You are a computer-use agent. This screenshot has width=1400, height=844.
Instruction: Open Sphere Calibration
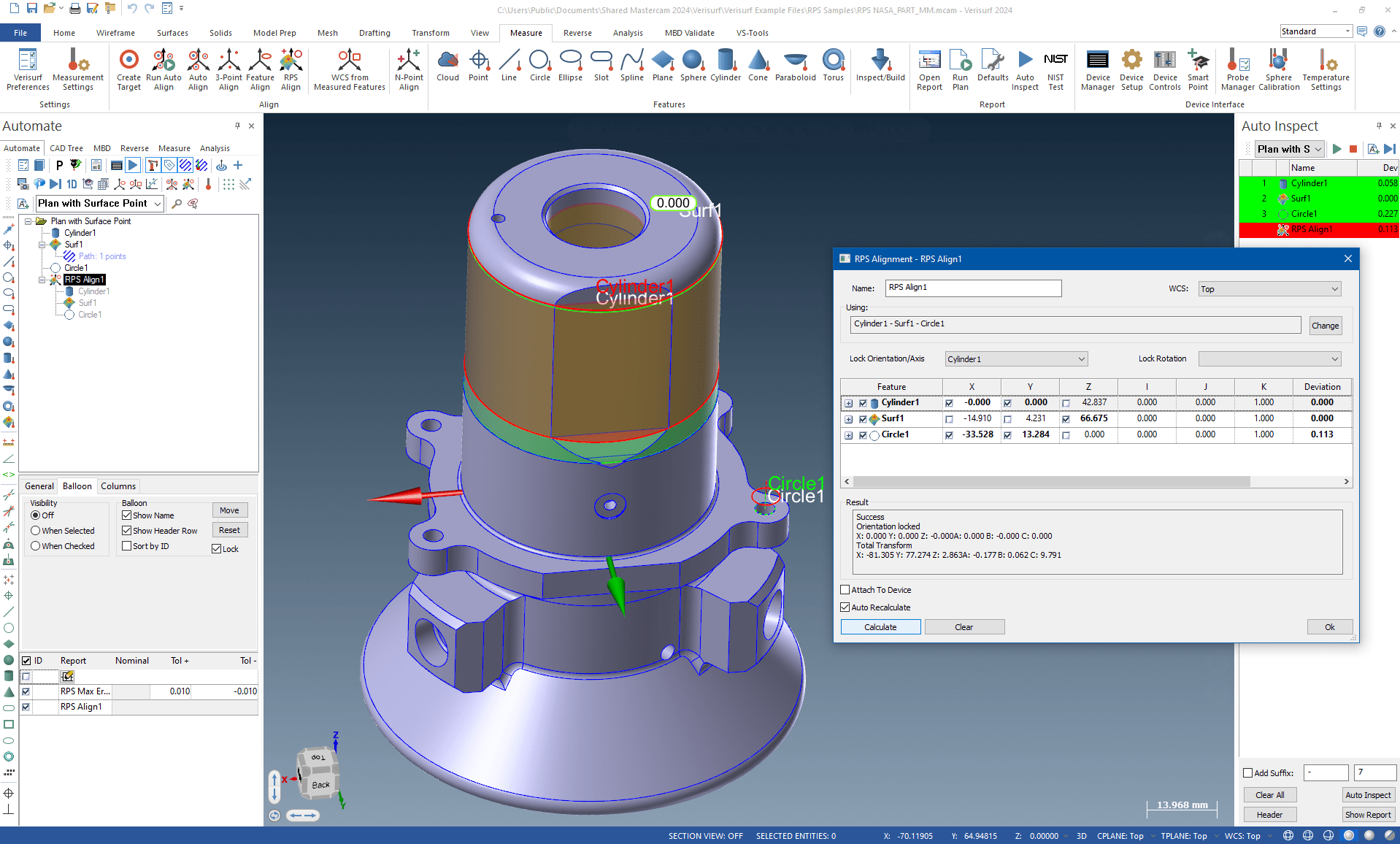pos(1278,70)
